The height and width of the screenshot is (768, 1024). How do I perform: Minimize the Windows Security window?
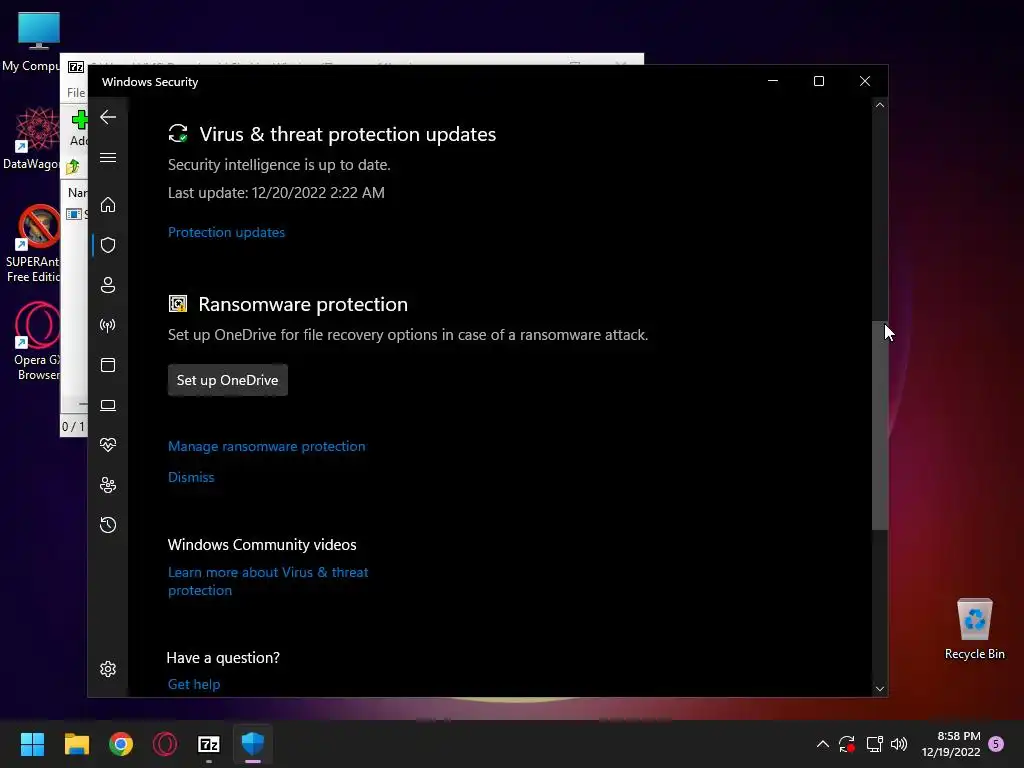773,81
